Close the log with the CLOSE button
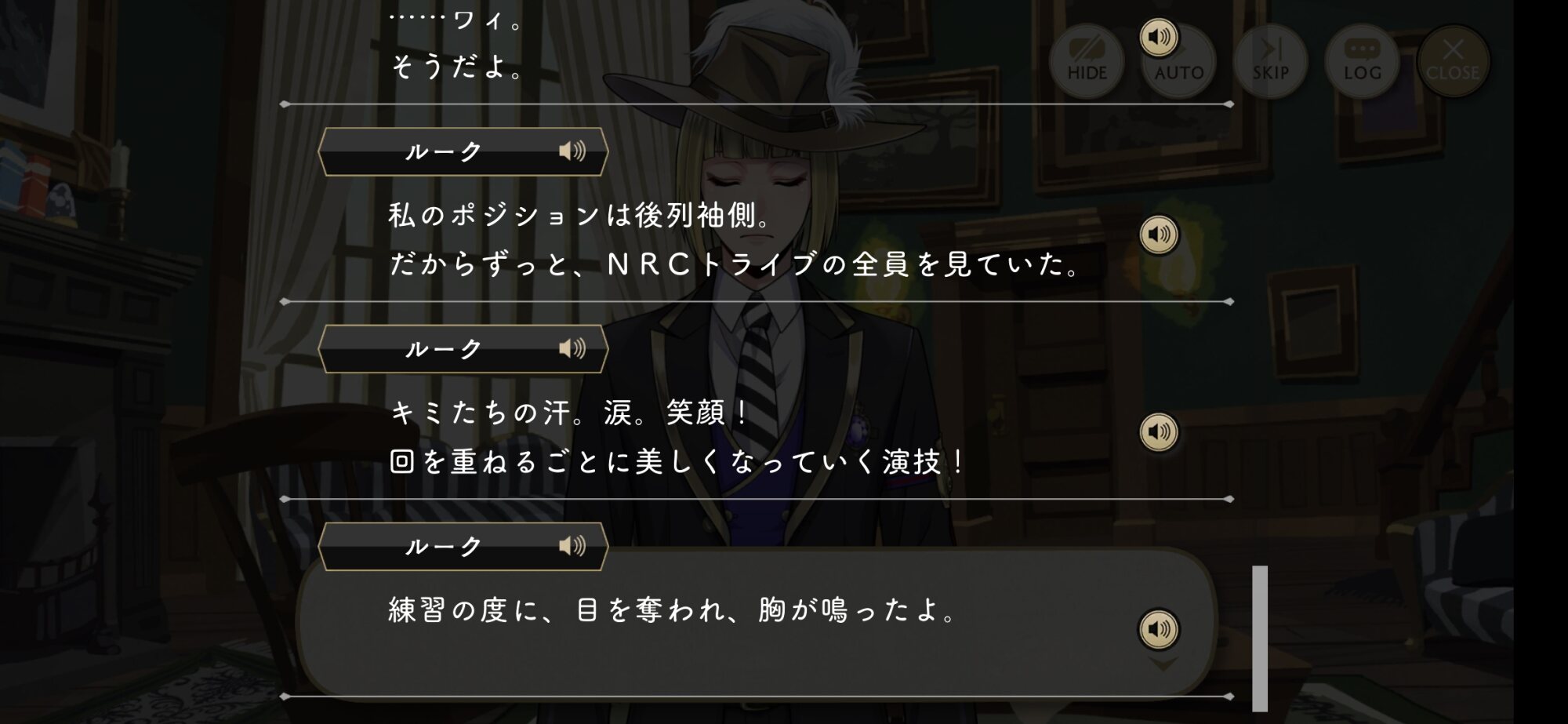This screenshot has height=724, width=1568. coord(1453,61)
